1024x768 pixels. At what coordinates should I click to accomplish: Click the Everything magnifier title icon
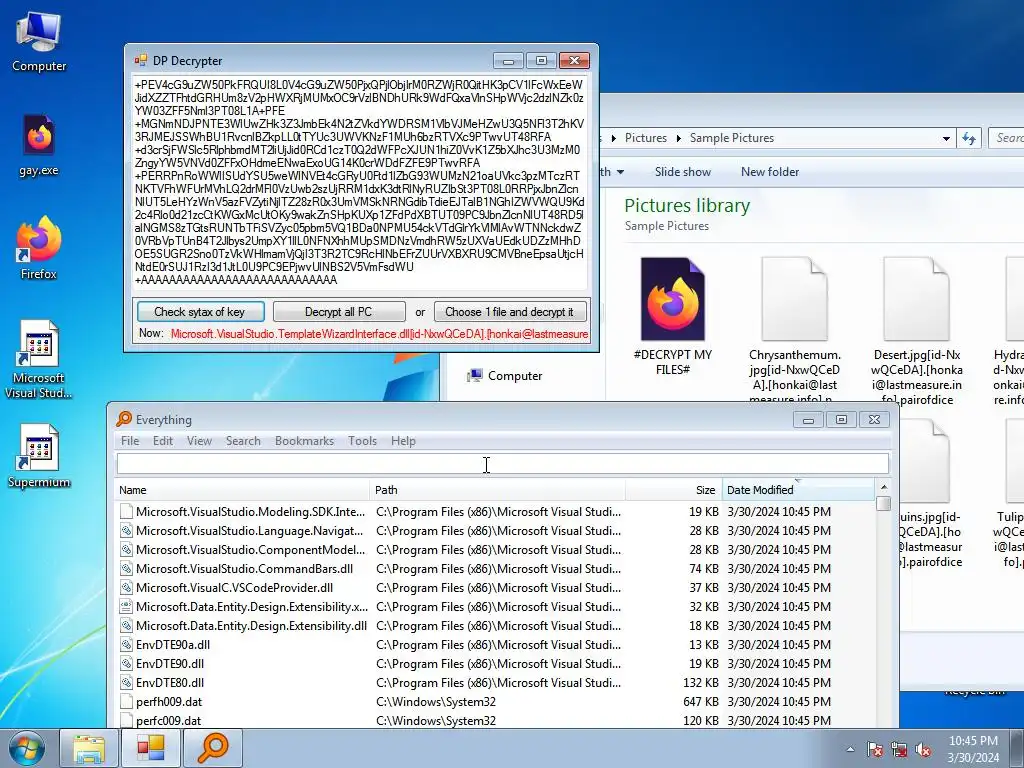124,419
